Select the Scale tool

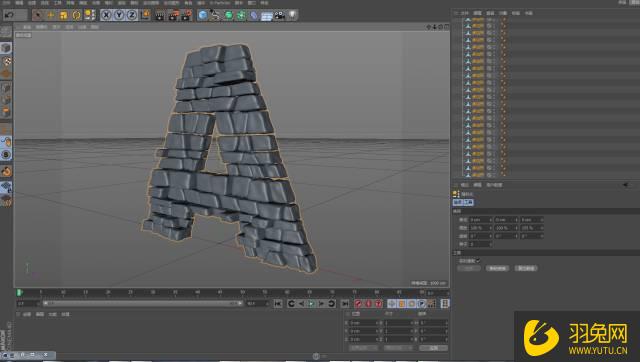click(64, 15)
